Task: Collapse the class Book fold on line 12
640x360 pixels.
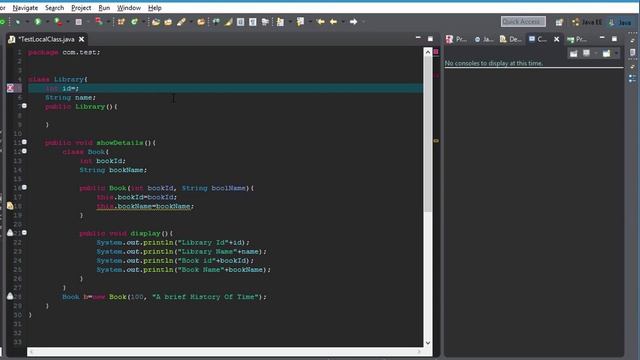Action: (24, 151)
